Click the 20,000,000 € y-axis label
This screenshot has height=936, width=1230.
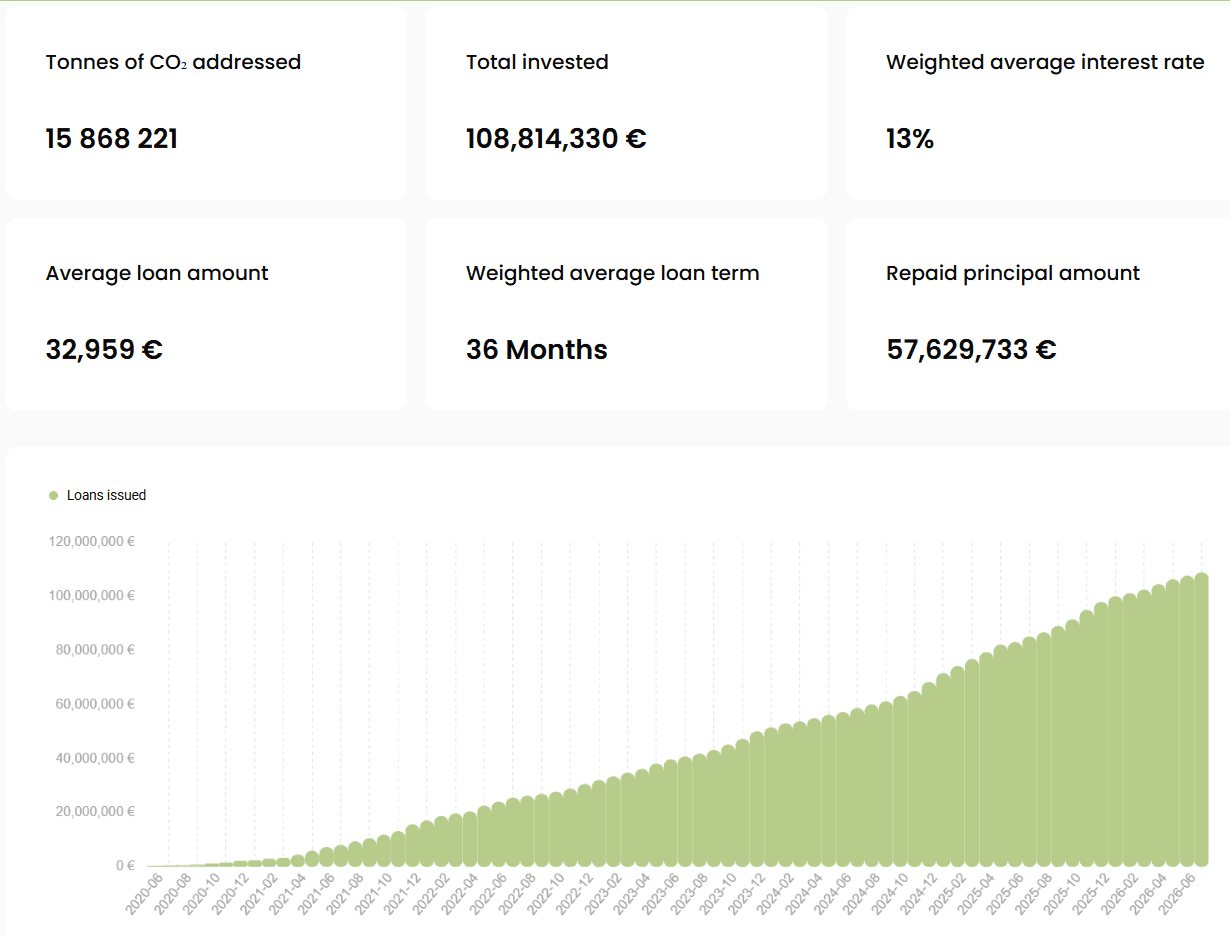pos(95,812)
